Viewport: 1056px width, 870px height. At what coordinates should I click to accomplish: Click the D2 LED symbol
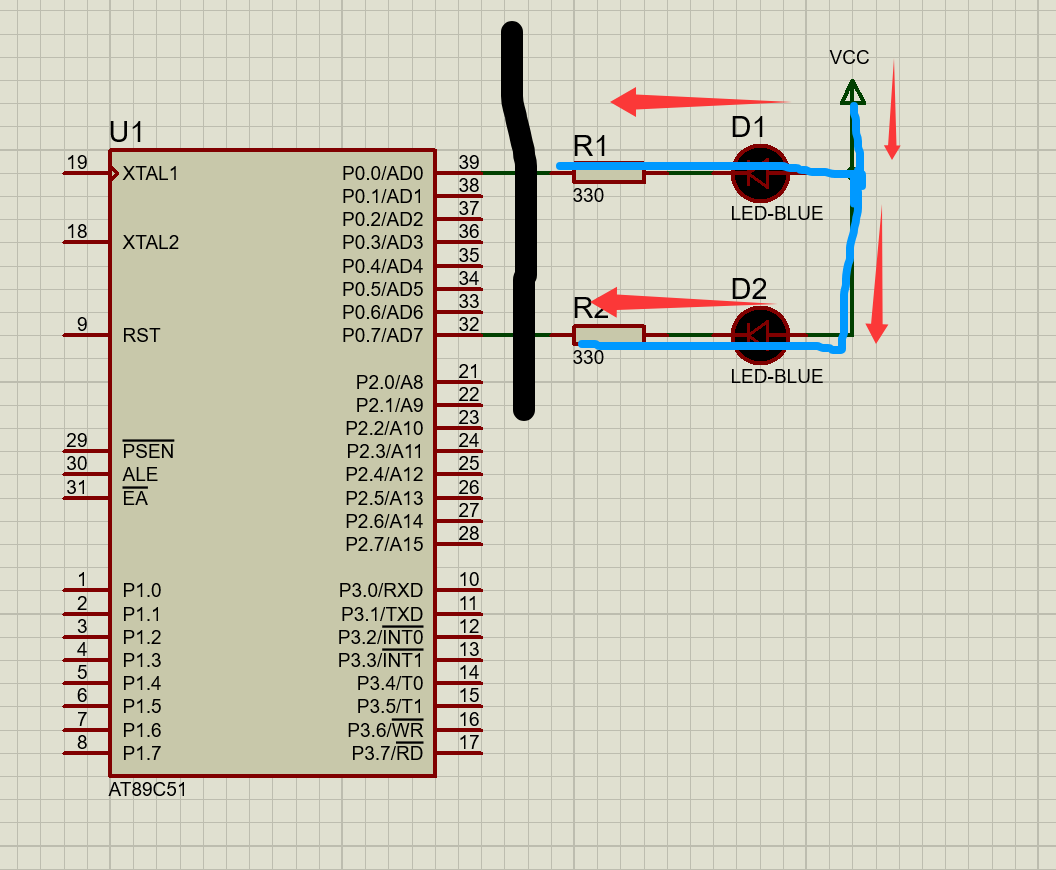pyautogui.click(x=760, y=334)
